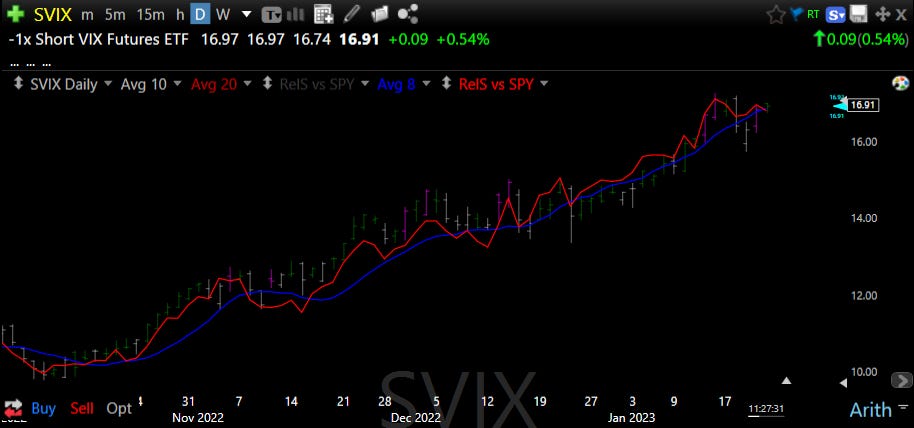This screenshot has width=914, height=428.
Task: Click the small left triangle near price axis
Action: tap(843, 383)
